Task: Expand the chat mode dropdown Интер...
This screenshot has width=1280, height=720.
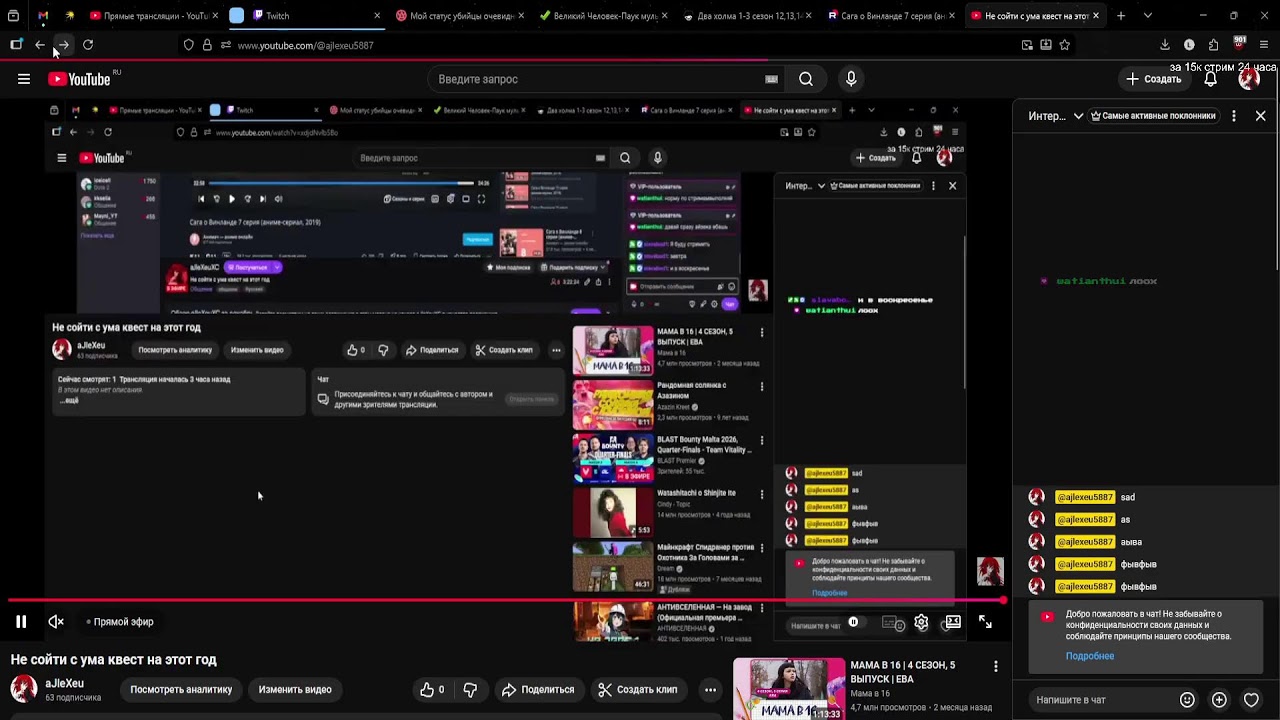Action: point(1056,116)
